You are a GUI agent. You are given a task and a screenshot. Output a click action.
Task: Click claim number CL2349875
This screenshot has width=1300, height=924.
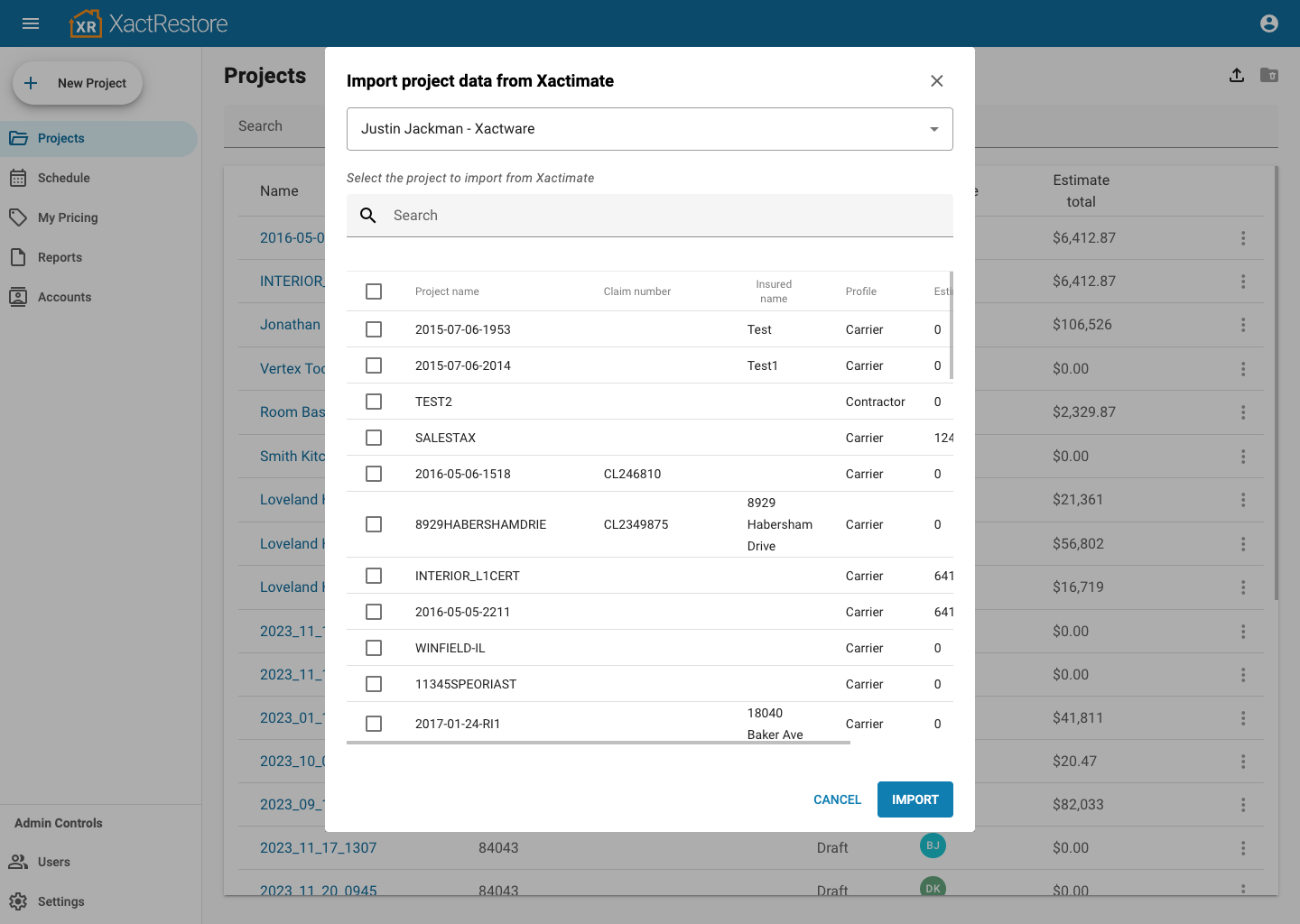click(636, 524)
